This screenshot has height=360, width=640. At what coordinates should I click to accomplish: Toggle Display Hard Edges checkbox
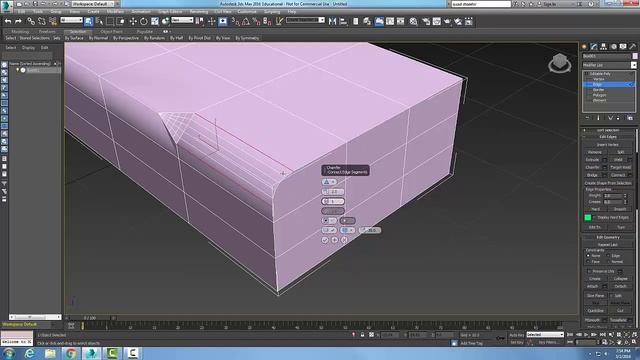[x=595, y=218]
